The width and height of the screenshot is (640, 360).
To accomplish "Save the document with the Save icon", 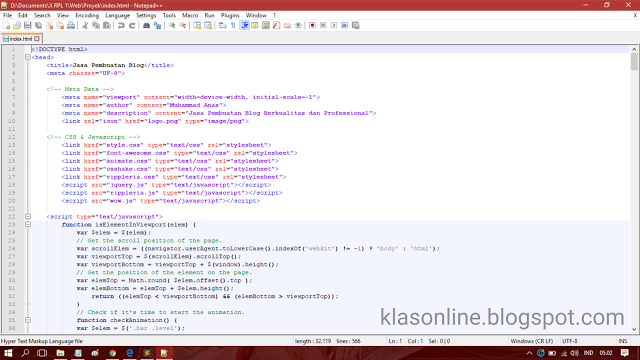I will coord(27,25).
